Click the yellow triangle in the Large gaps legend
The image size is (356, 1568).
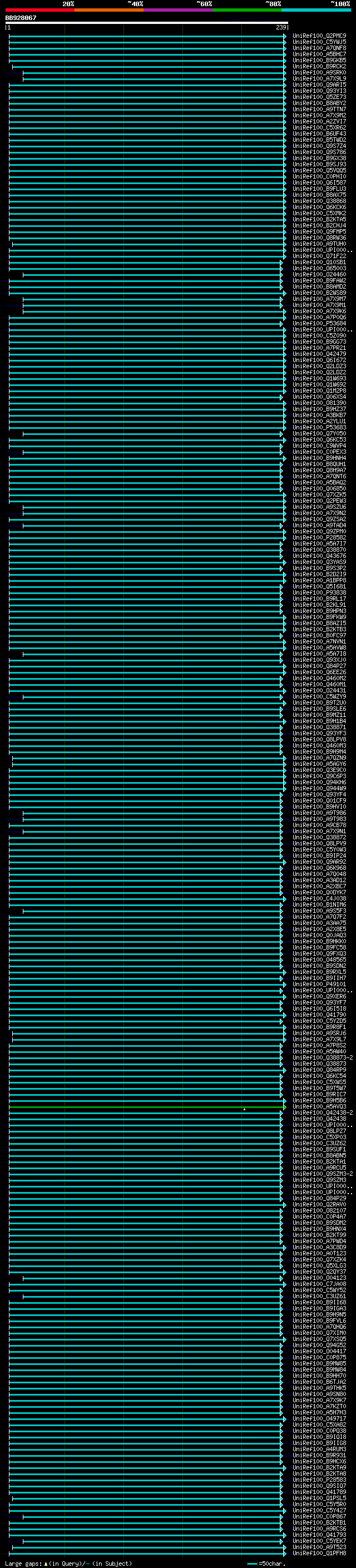point(46,1564)
